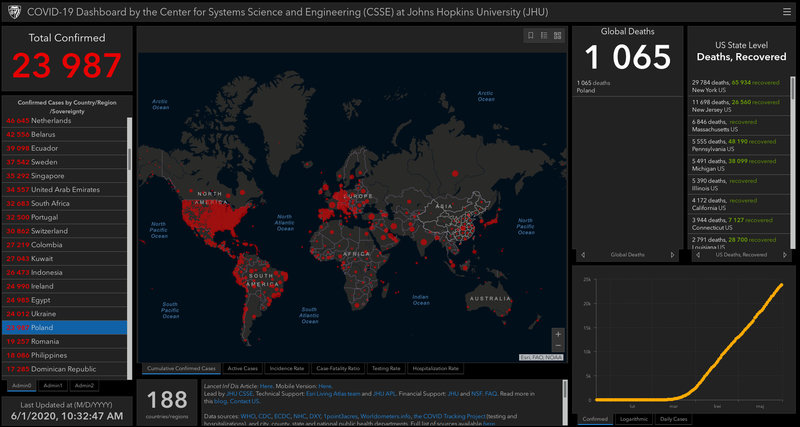The image size is (800, 427).
Task: Switch to the Admin2 tab
Action: tap(85, 385)
